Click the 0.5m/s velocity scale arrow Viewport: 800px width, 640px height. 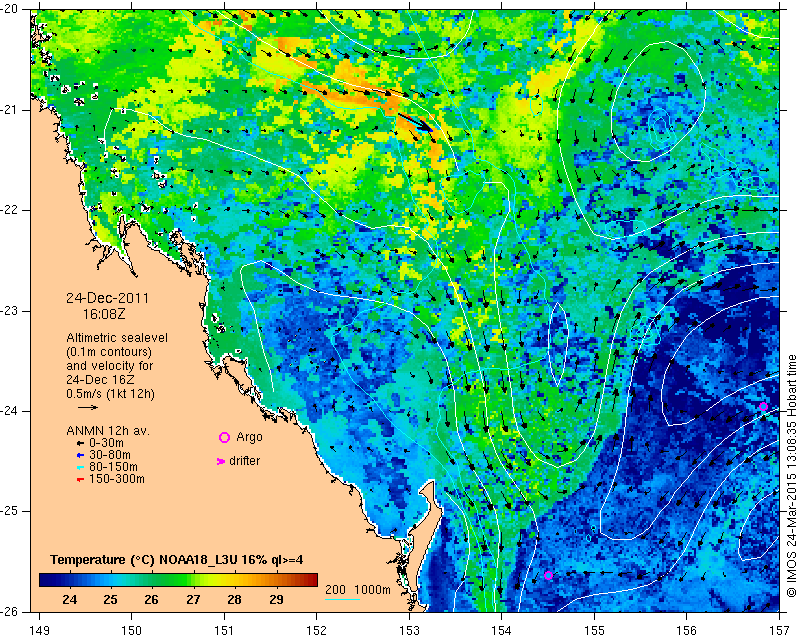(88, 407)
